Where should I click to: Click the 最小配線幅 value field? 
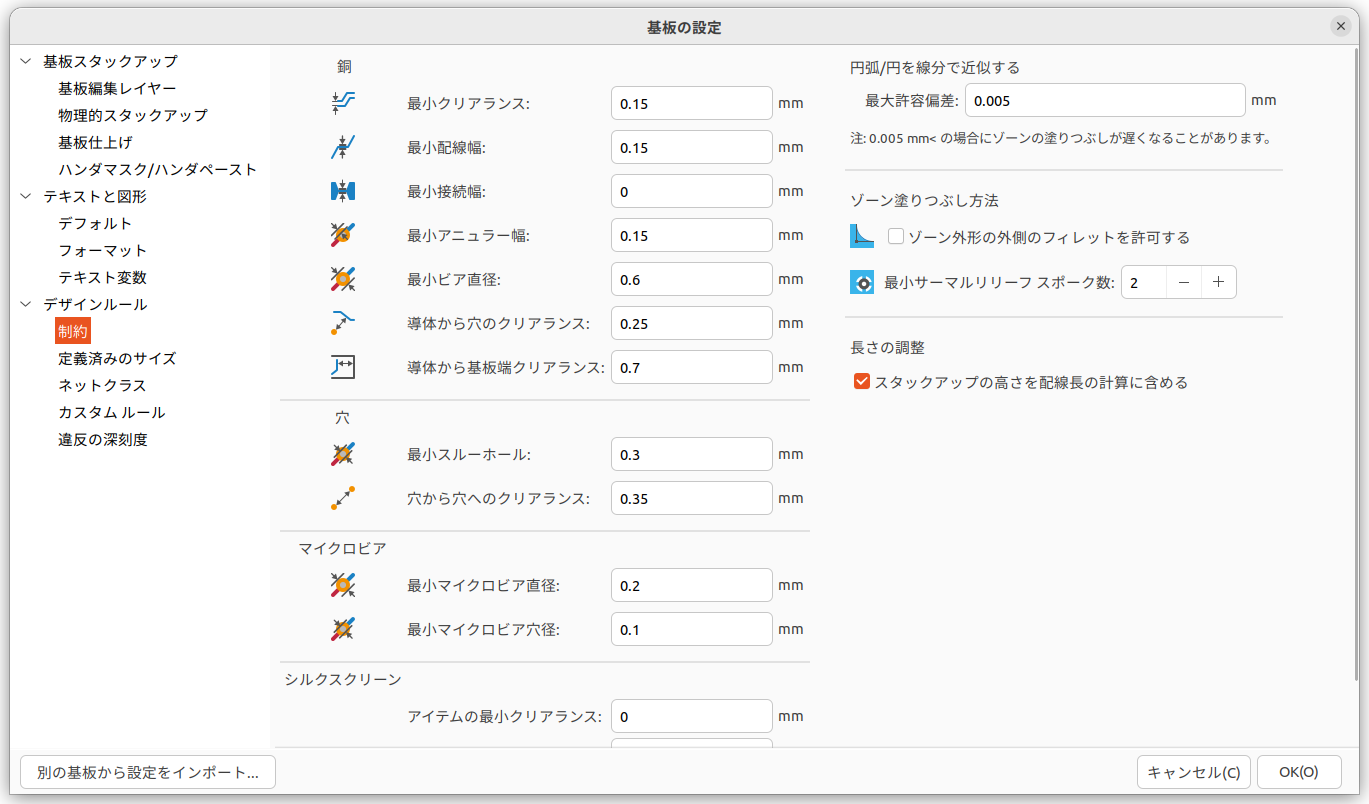coord(692,147)
